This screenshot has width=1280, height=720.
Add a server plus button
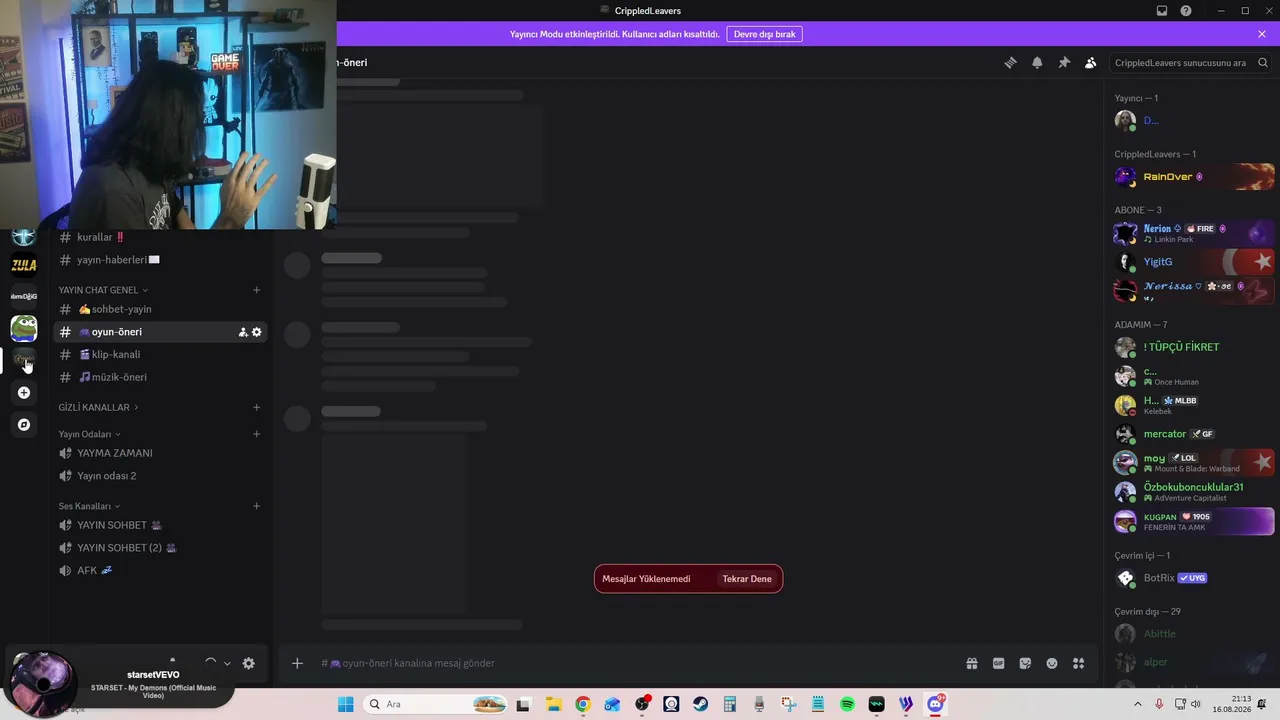pos(24,393)
